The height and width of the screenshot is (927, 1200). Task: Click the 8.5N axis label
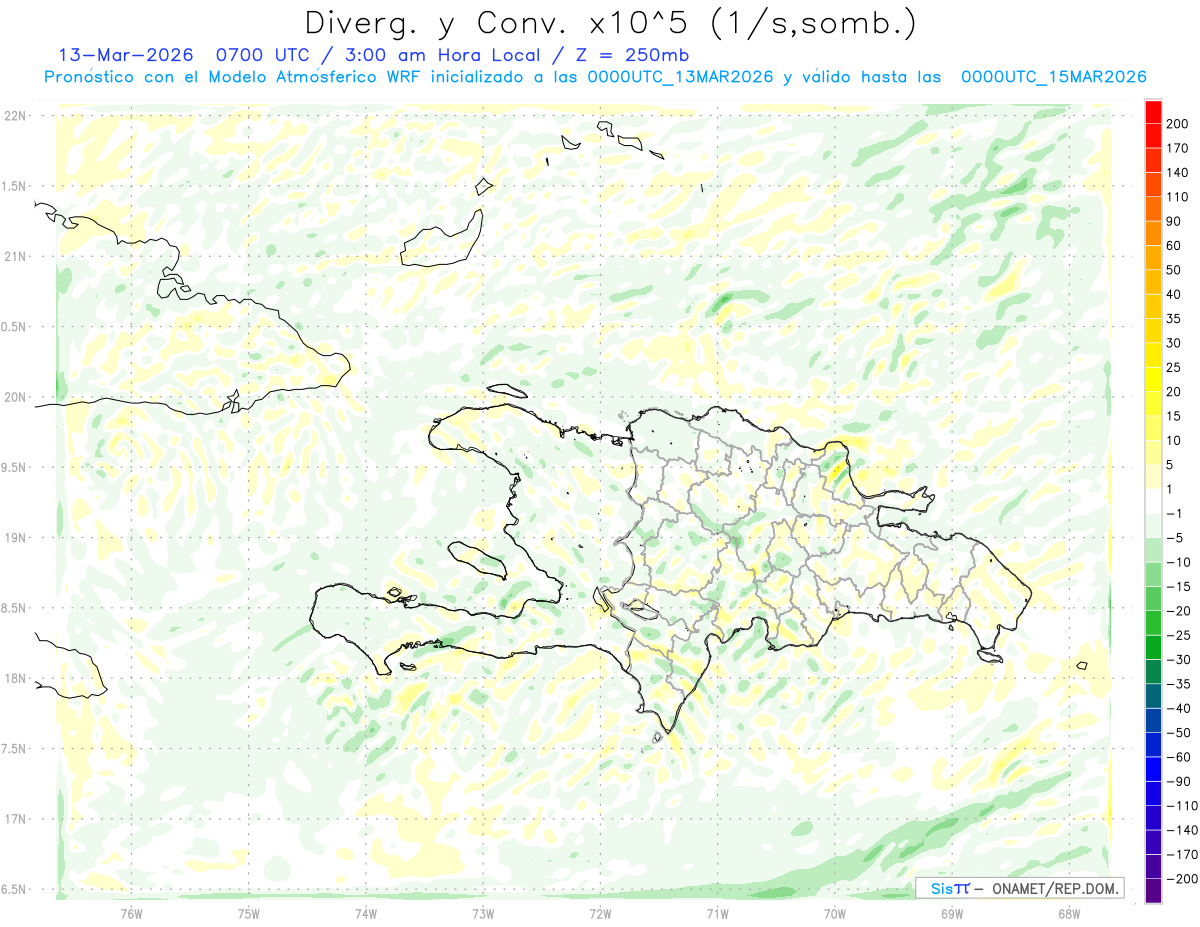click(x=14, y=608)
